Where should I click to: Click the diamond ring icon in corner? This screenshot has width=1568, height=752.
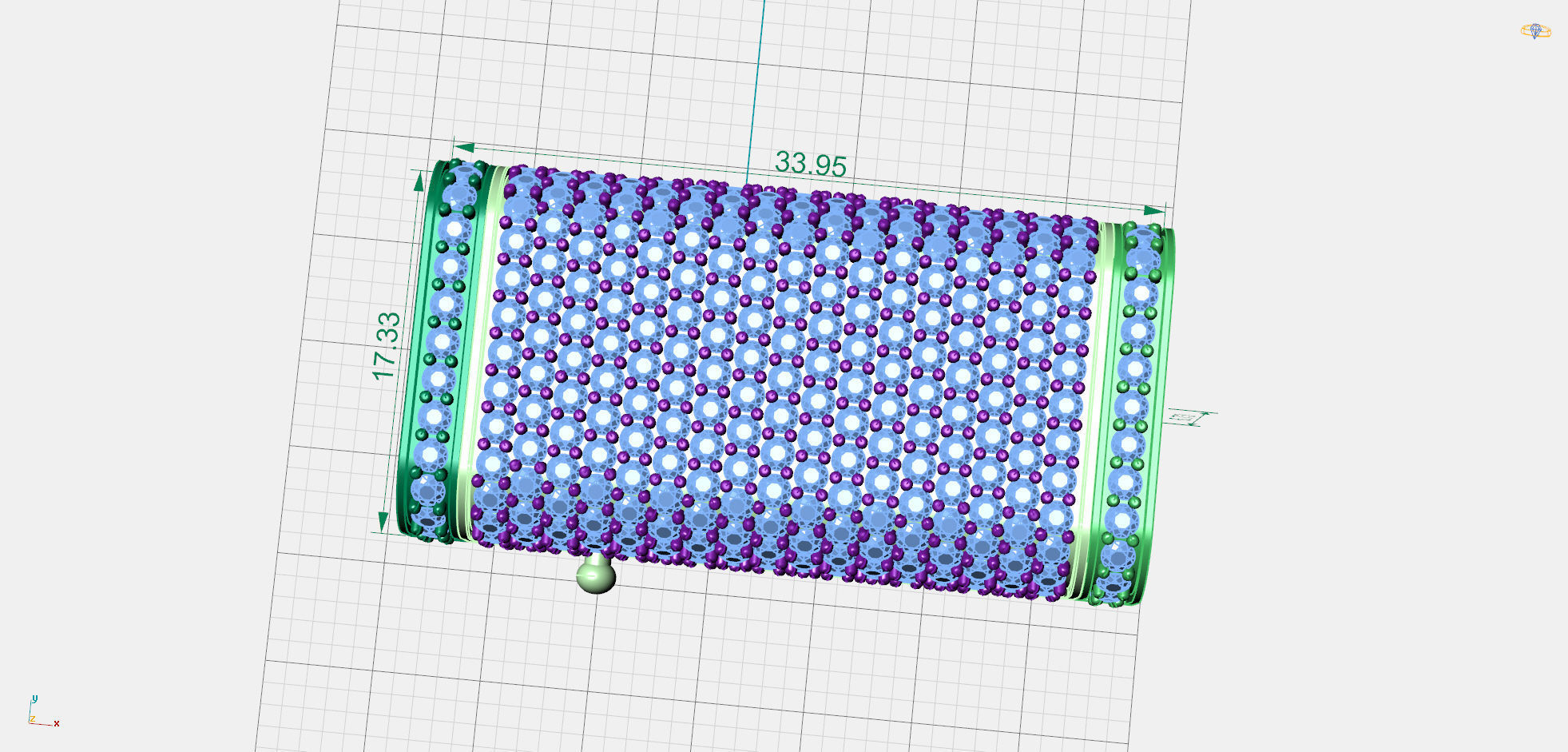[1535, 31]
